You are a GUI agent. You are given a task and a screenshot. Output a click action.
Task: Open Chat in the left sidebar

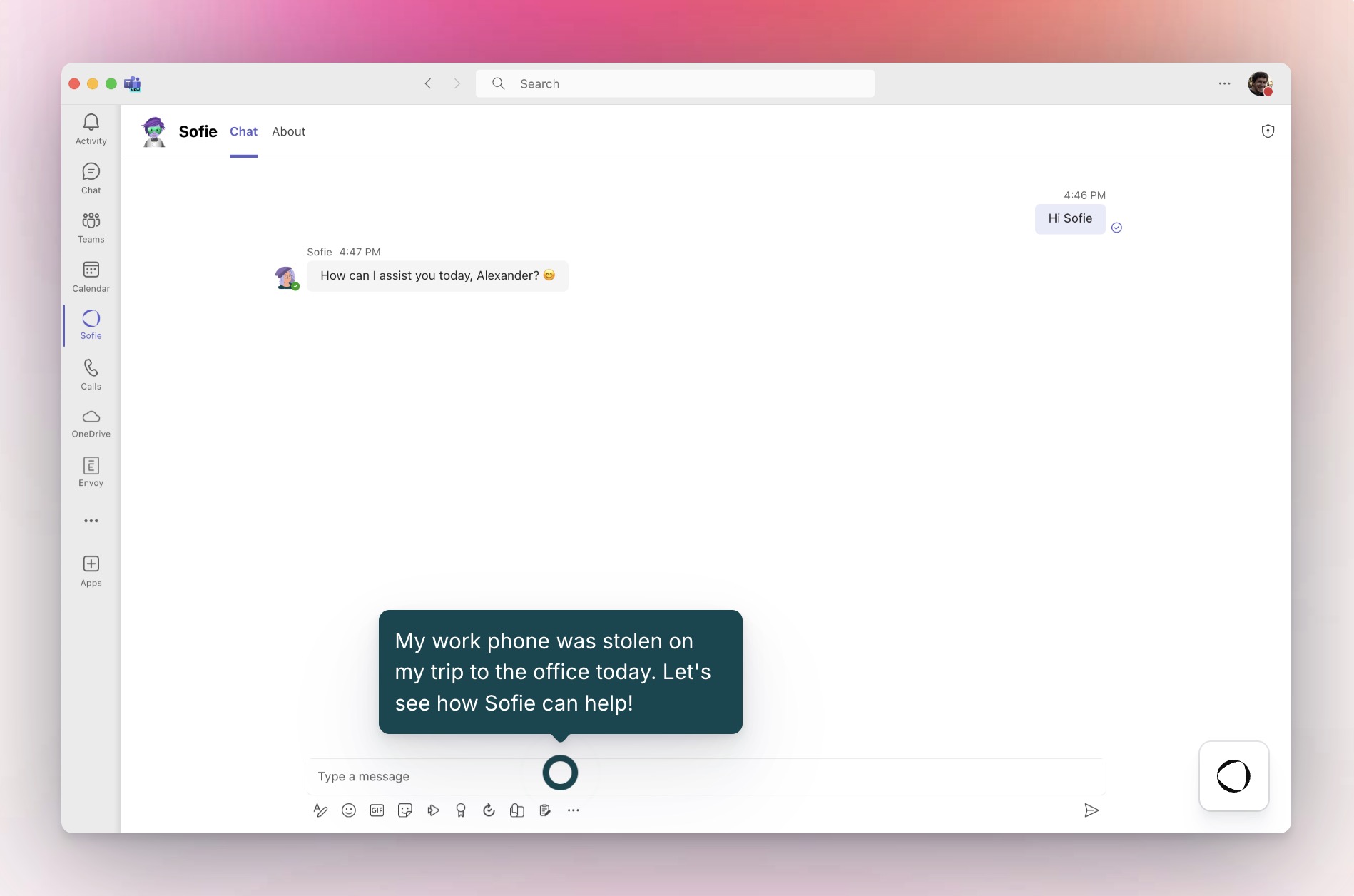91,178
